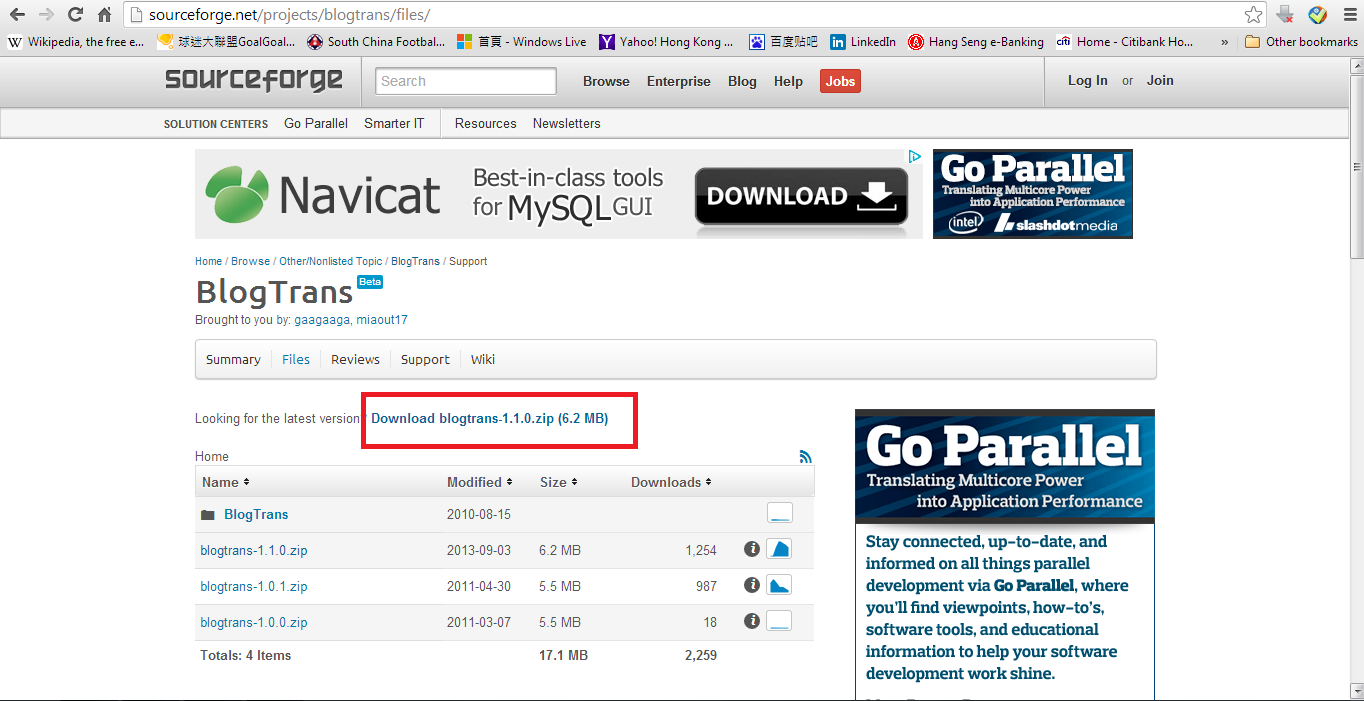Screen dimensions: 1364x701
Task: Sort the file list by Name
Action: [225, 482]
